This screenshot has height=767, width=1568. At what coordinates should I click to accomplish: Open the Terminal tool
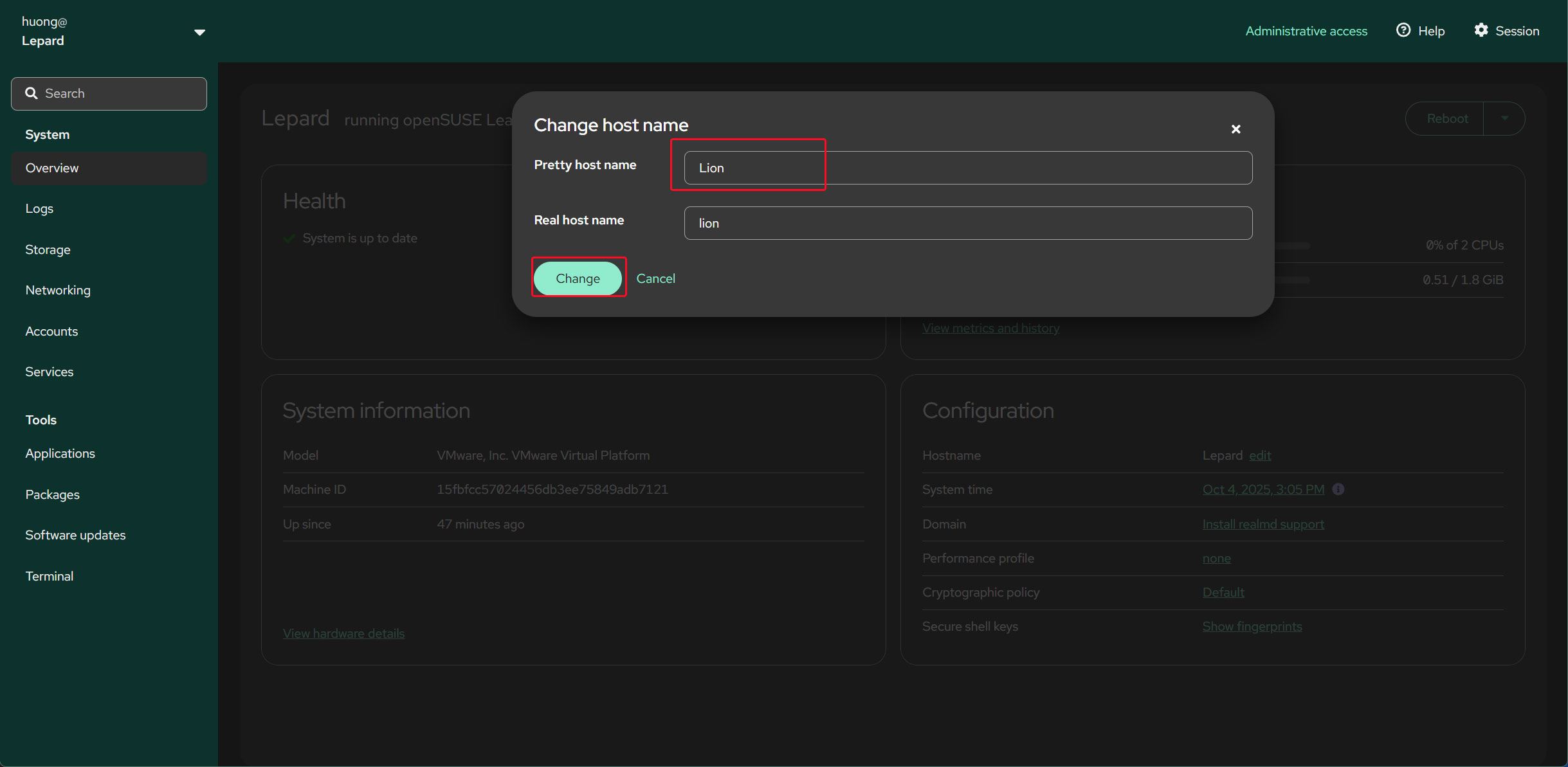click(x=50, y=576)
